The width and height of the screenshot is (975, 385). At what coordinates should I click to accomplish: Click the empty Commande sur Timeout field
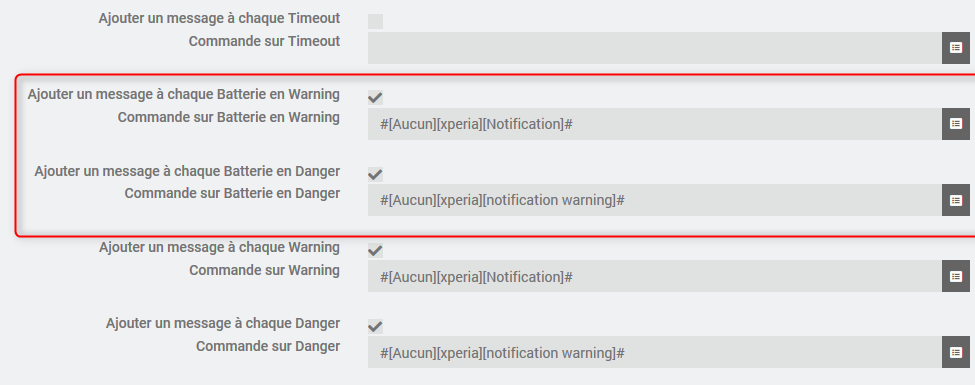tap(655, 48)
